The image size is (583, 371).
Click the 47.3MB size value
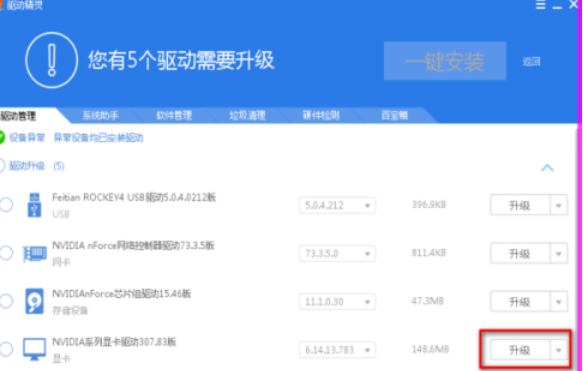coord(428,301)
